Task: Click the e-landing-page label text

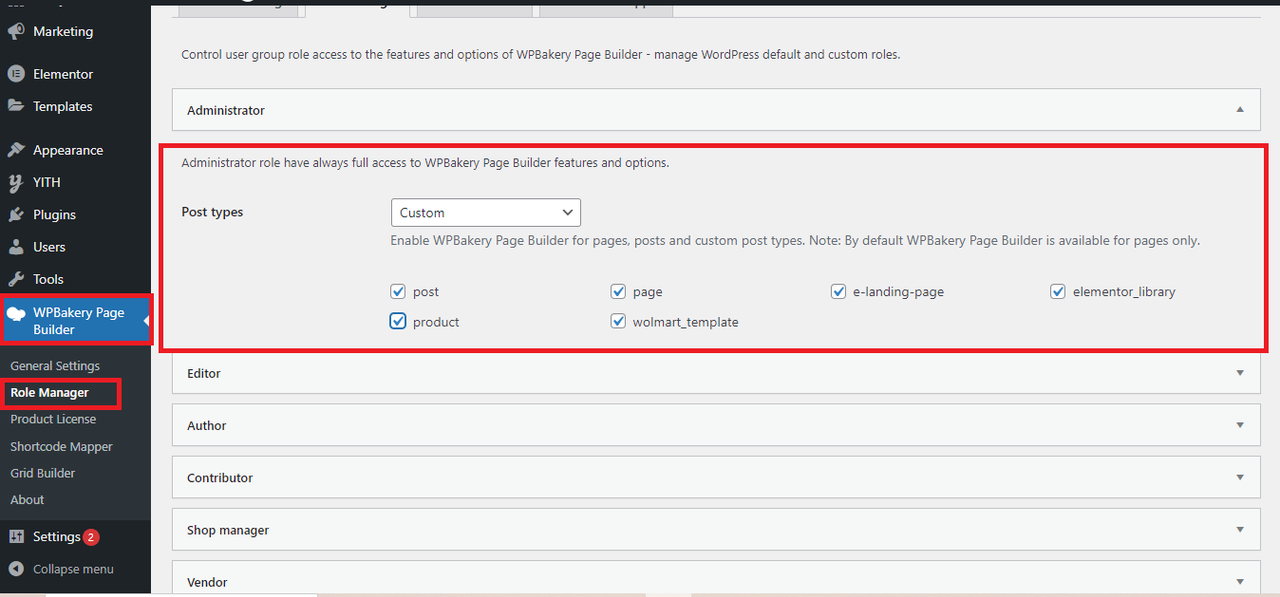Action: coord(898,292)
